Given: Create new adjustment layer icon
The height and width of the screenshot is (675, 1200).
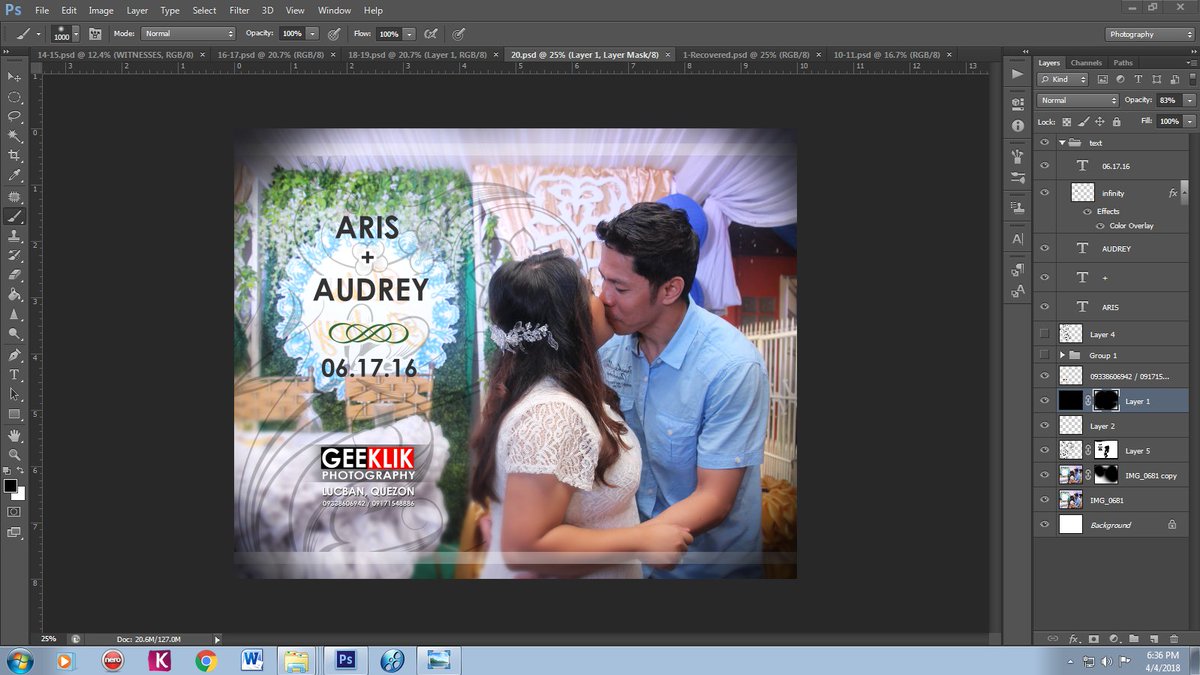Looking at the screenshot, I should click(x=1114, y=638).
